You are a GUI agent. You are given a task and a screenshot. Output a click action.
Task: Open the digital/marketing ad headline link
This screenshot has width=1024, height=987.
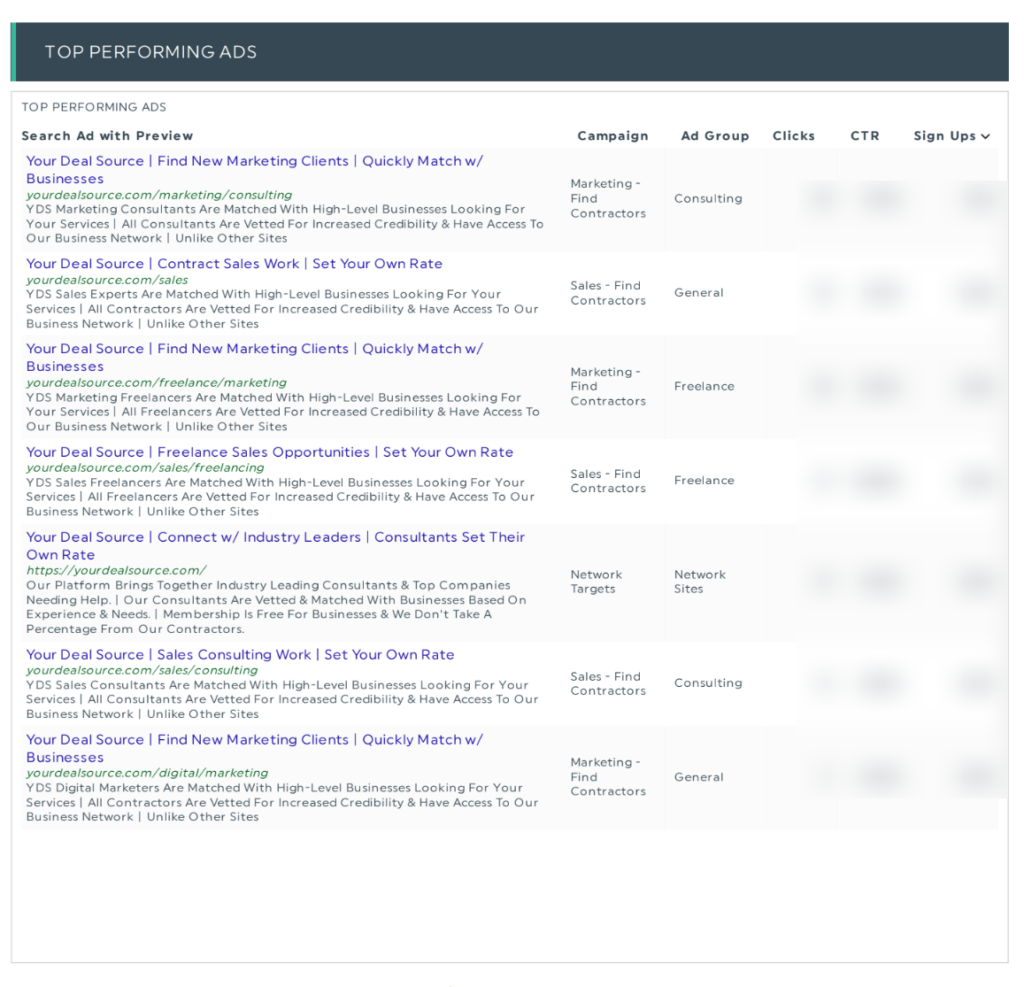255,748
